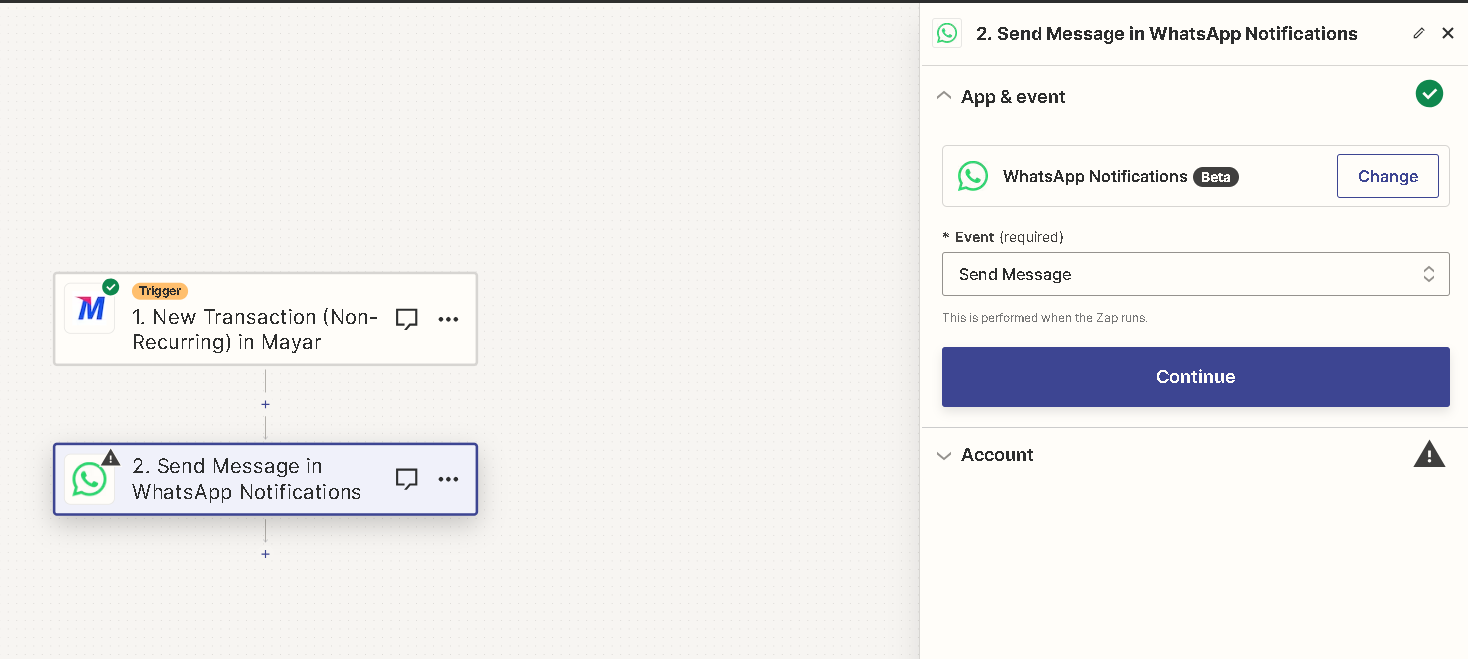The height and width of the screenshot is (659, 1468).
Task: Click the Trigger label badge
Action: [160, 291]
